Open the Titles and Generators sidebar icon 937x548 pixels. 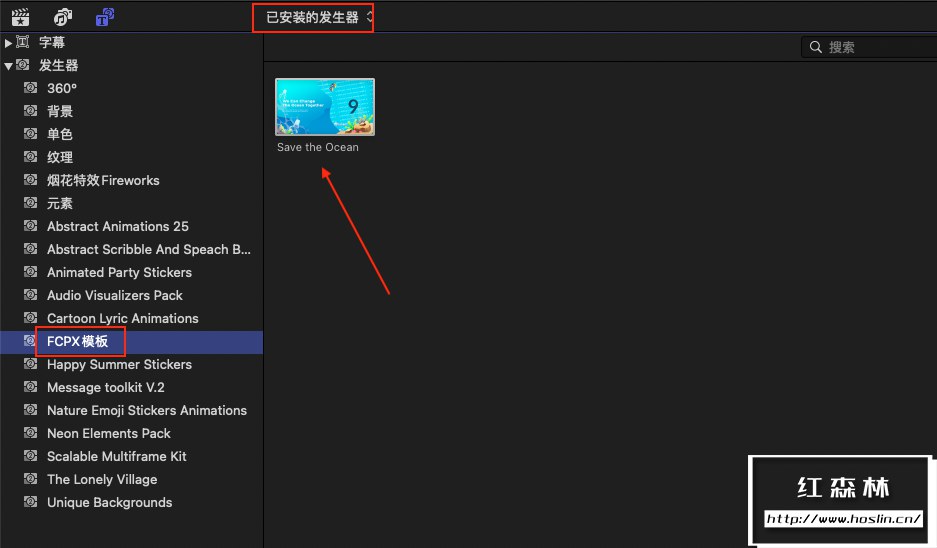[x=105, y=17]
